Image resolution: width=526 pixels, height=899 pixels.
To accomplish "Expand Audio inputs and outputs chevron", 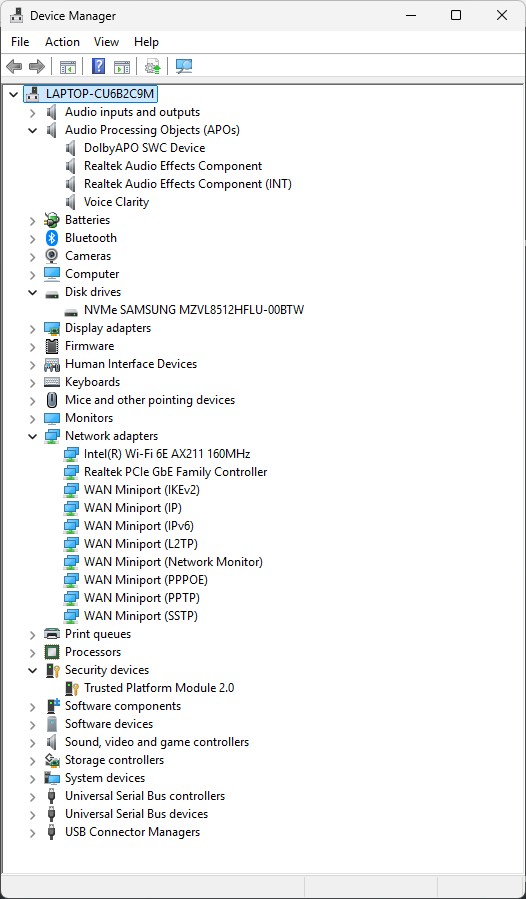I will pyautogui.click(x=33, y=112).
